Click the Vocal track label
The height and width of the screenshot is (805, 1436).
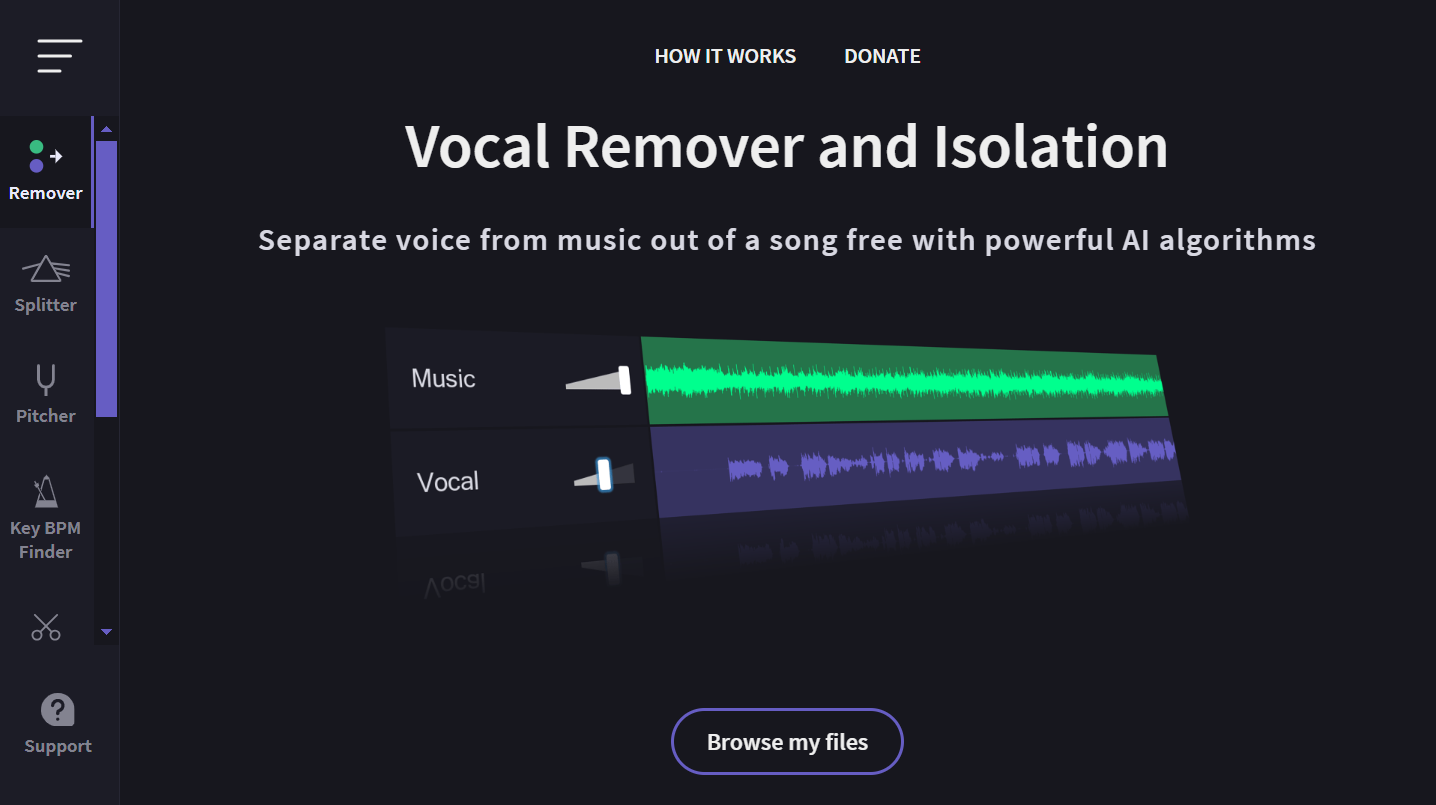(x=448, y=482)
